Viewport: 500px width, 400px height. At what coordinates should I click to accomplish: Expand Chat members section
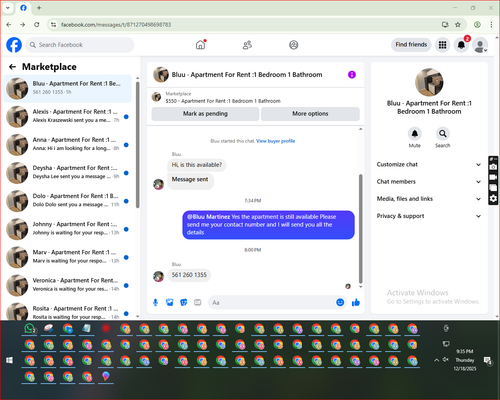tap(429, 182)
